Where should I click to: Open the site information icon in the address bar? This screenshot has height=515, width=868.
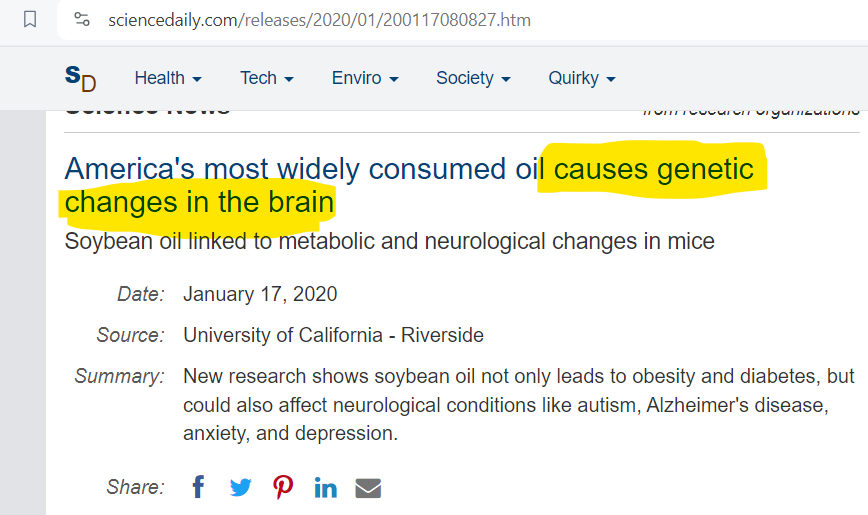pos(82,20)
